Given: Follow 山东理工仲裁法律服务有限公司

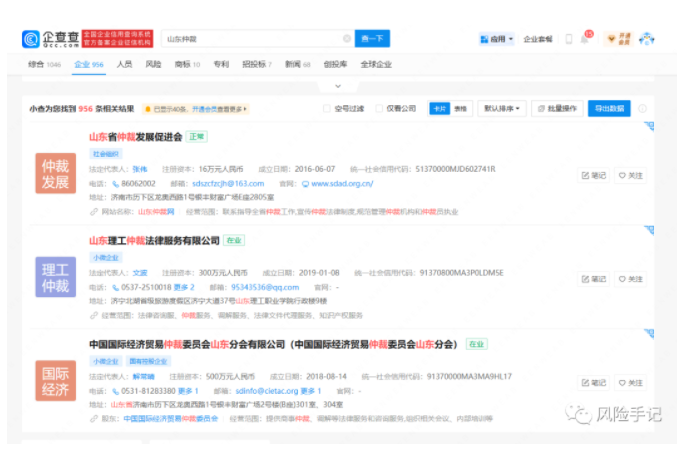Looking at the screenshot, I should [x=630, y=279].
